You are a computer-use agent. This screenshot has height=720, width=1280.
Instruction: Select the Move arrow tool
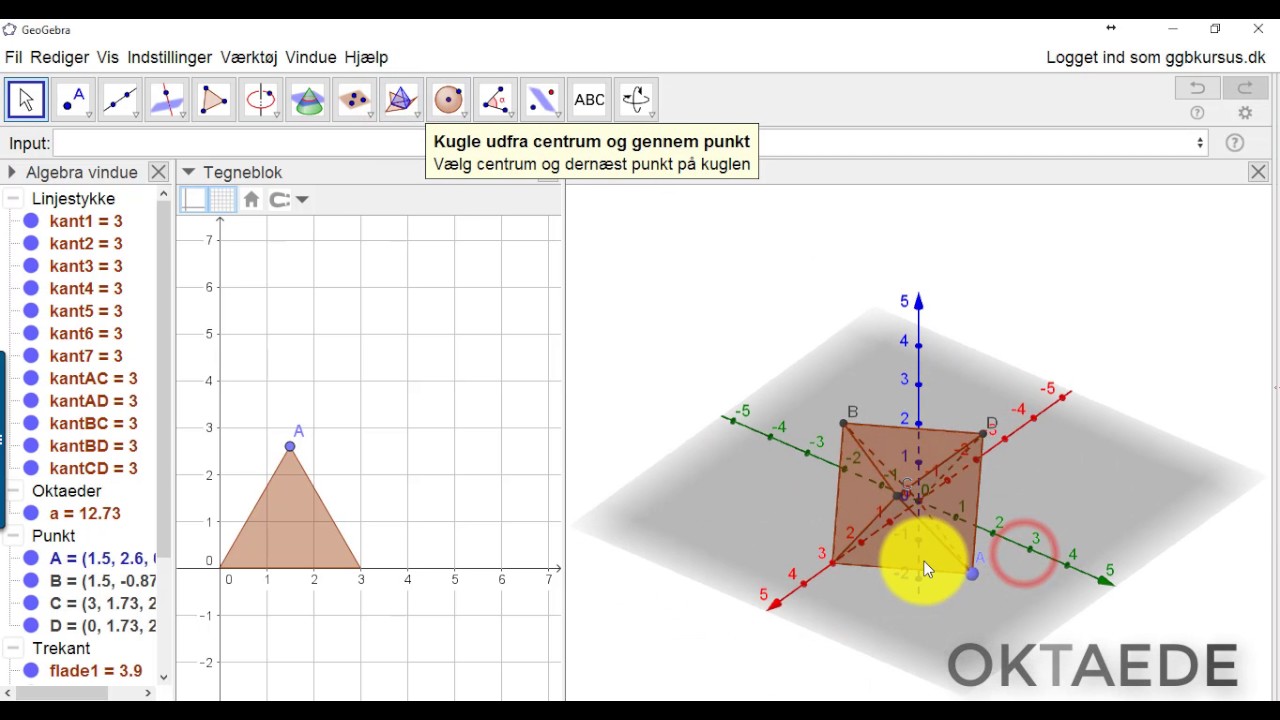[x=26, y=100]
